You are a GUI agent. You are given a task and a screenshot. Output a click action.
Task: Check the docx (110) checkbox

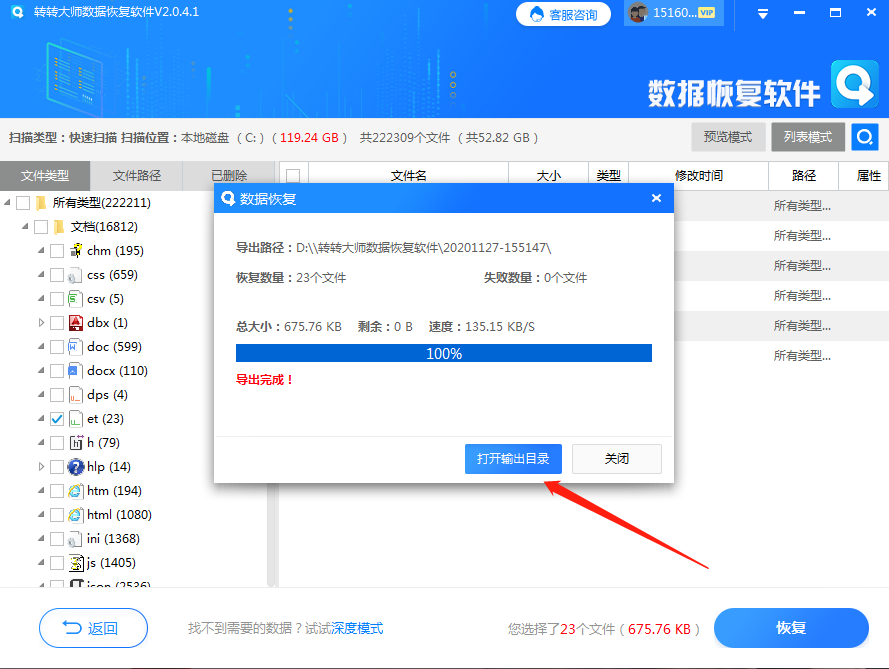[x=57, y=370]
